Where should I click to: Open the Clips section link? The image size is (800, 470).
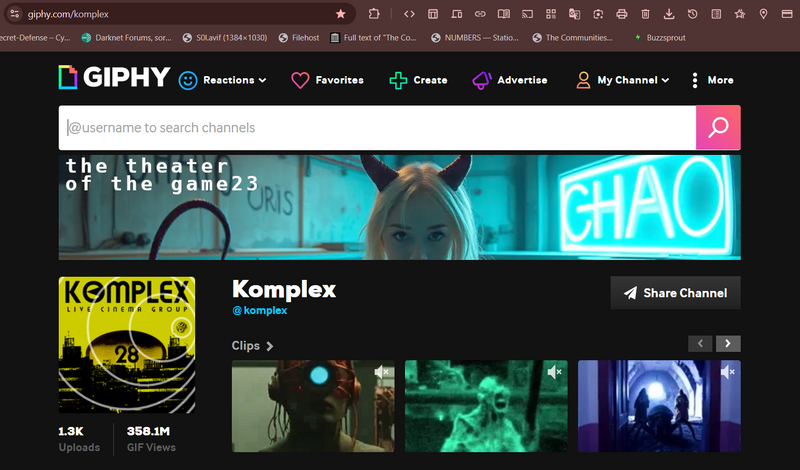245,345
